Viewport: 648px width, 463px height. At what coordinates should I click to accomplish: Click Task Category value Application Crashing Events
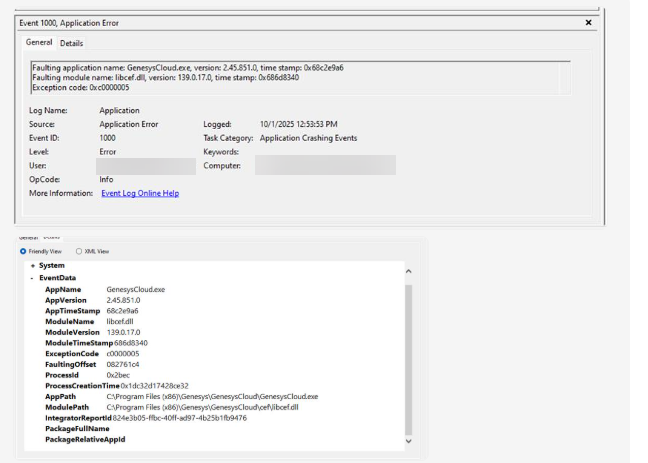pos(308,138)
